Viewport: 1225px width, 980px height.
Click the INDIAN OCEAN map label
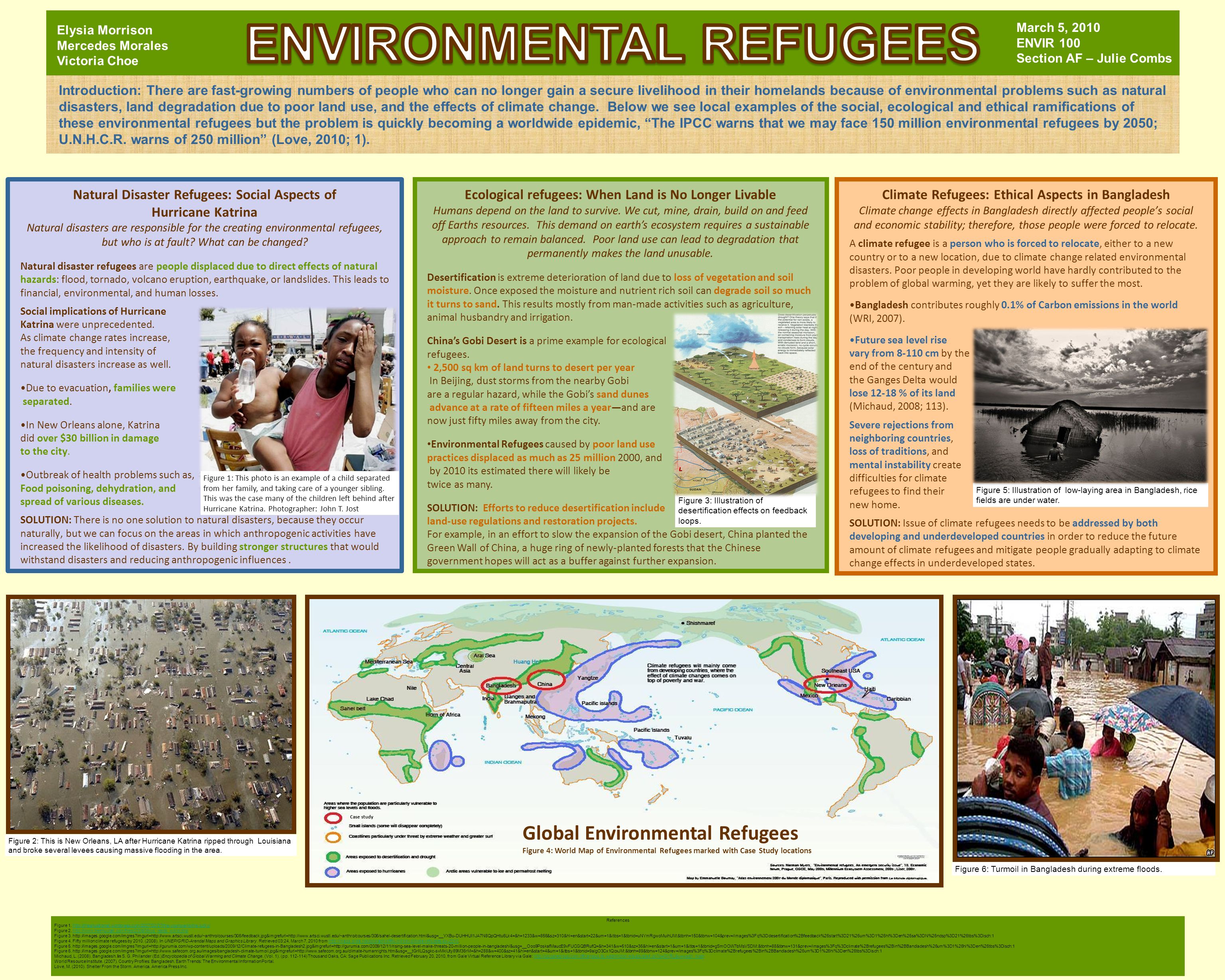pos(503,762)
